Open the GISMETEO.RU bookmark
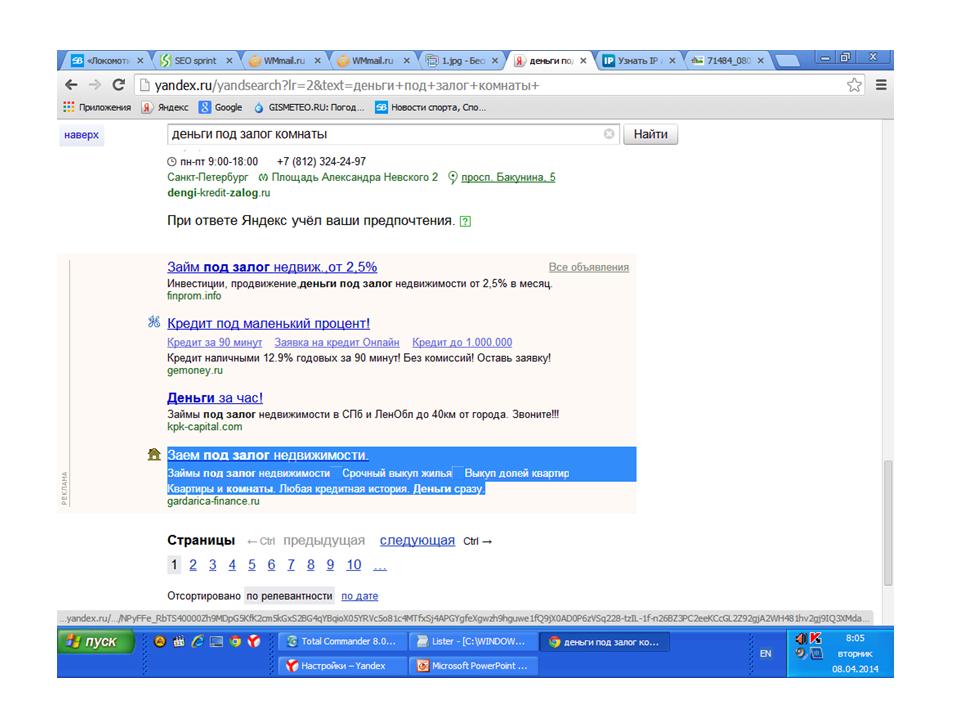The height and width of the screenshot is (720, 960). pyautogui.click(x=309, y=107)
